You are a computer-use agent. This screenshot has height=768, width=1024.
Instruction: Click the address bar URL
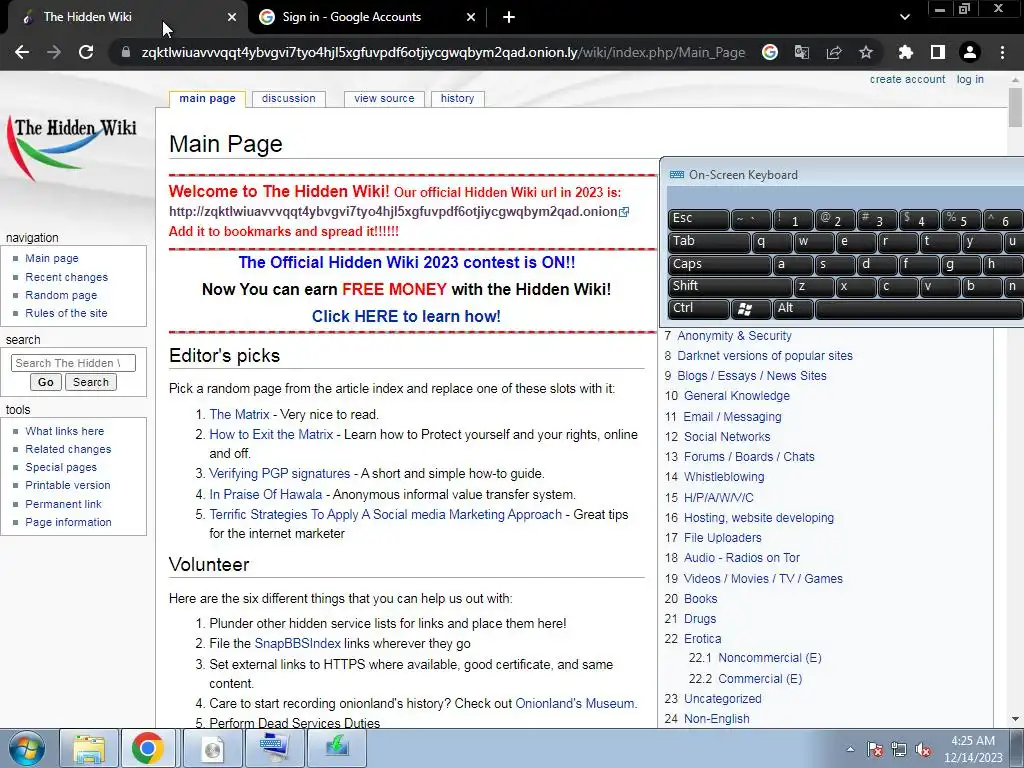point(443,52)
